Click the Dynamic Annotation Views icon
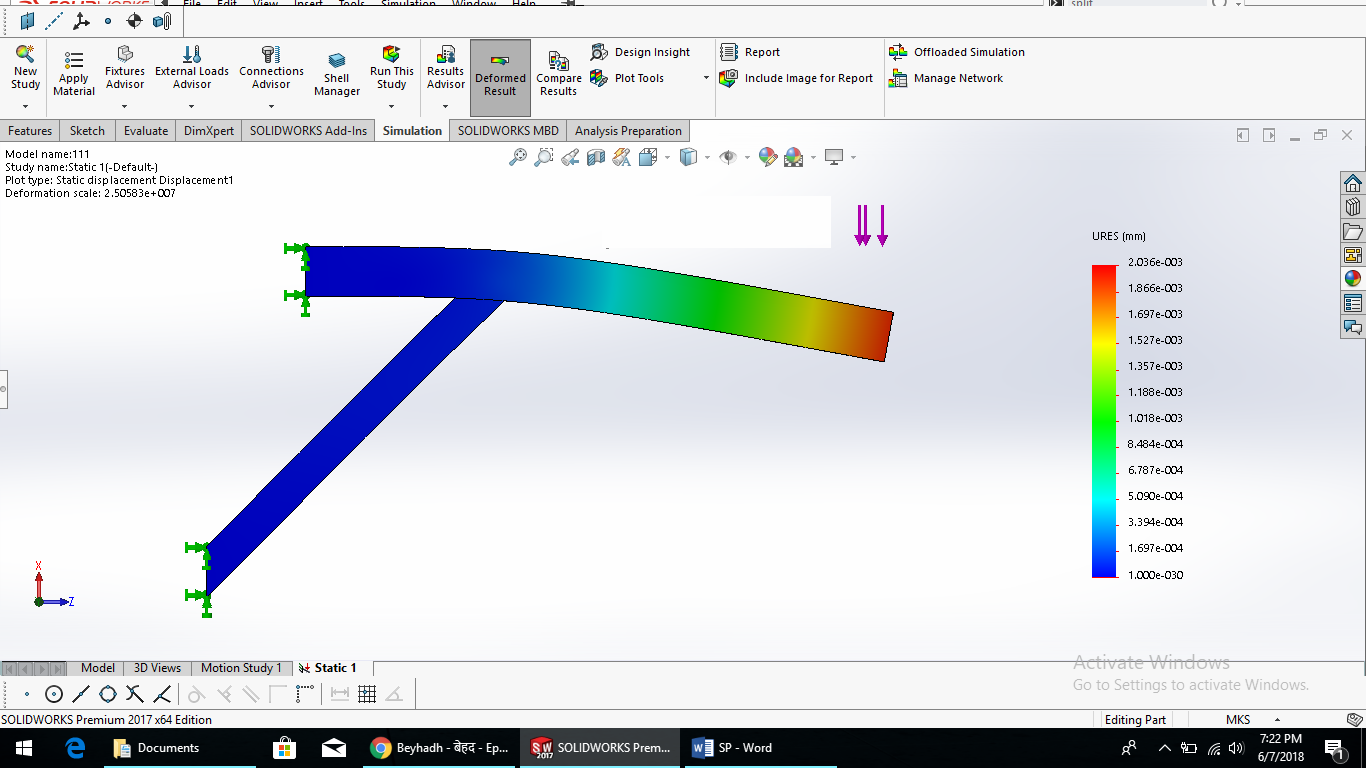The image size is (1366, 768). (x=621, y=157)
